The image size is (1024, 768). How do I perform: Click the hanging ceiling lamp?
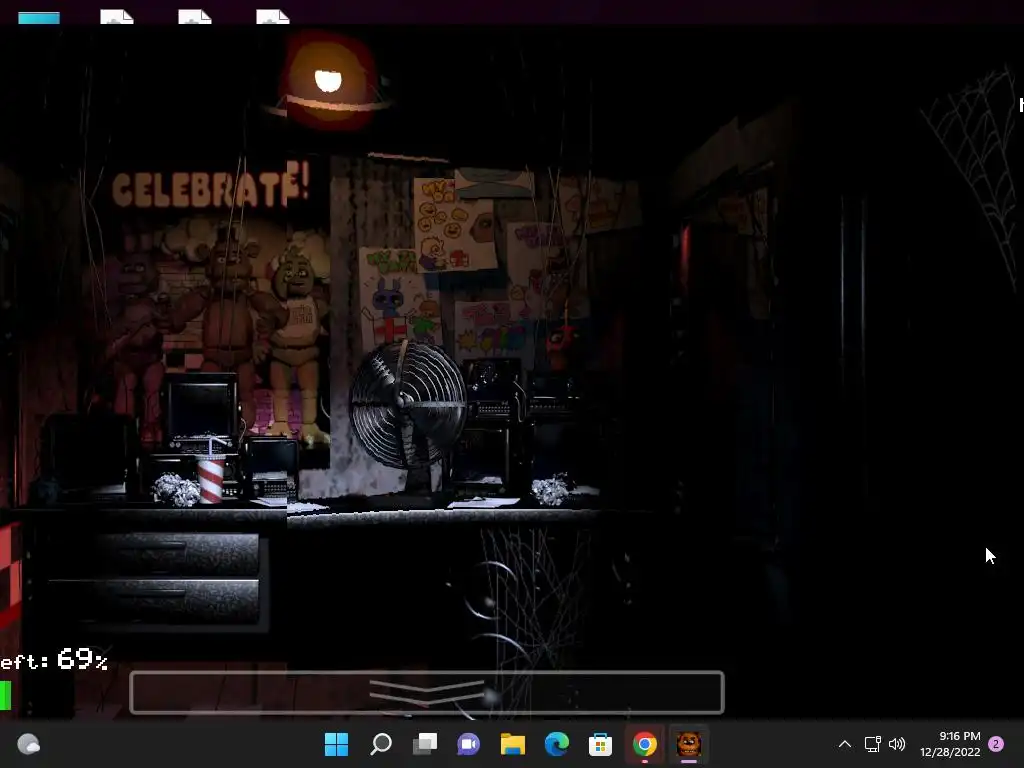pyautogui.click(x=329, y=81)
